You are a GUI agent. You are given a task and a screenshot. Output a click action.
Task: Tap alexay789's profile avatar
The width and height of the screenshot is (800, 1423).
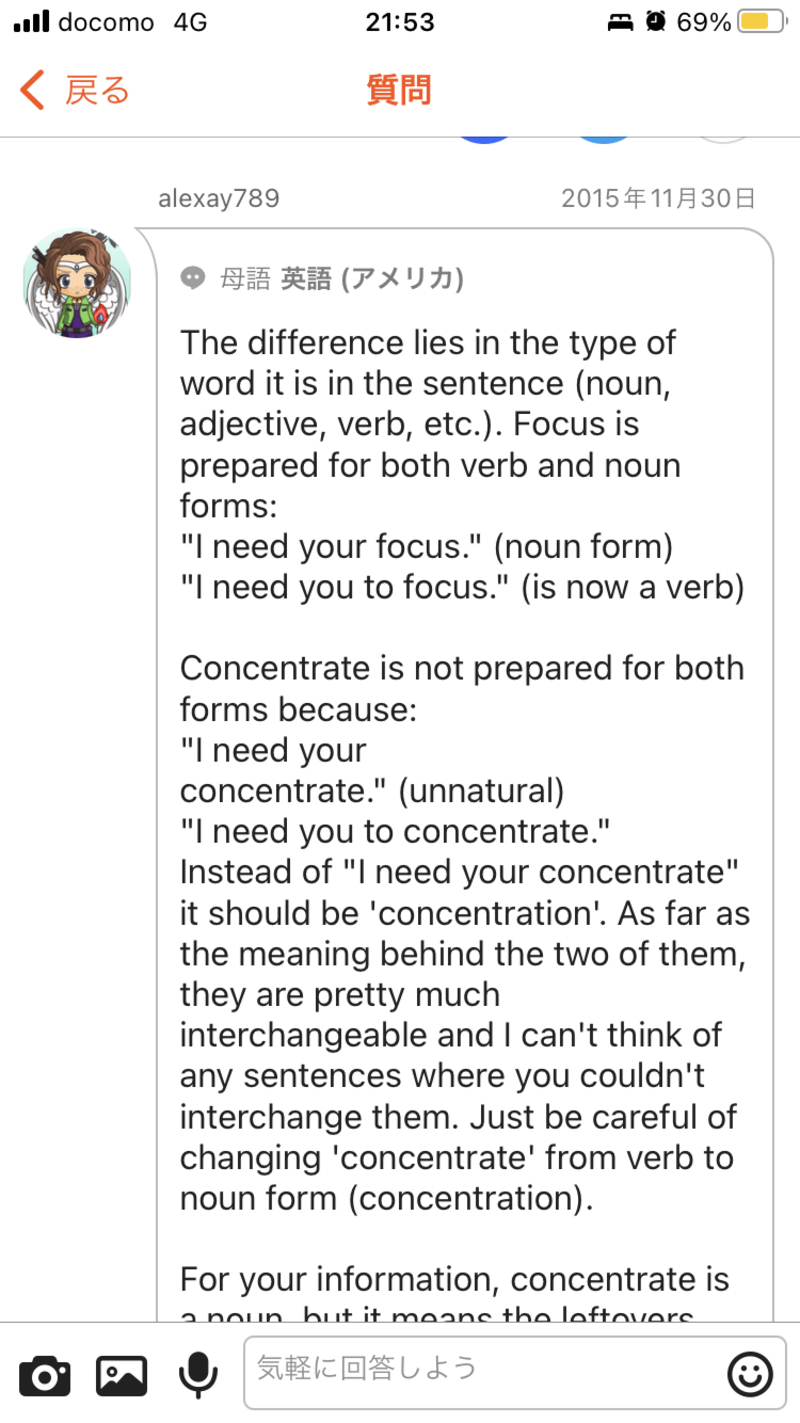pos(78,284)
